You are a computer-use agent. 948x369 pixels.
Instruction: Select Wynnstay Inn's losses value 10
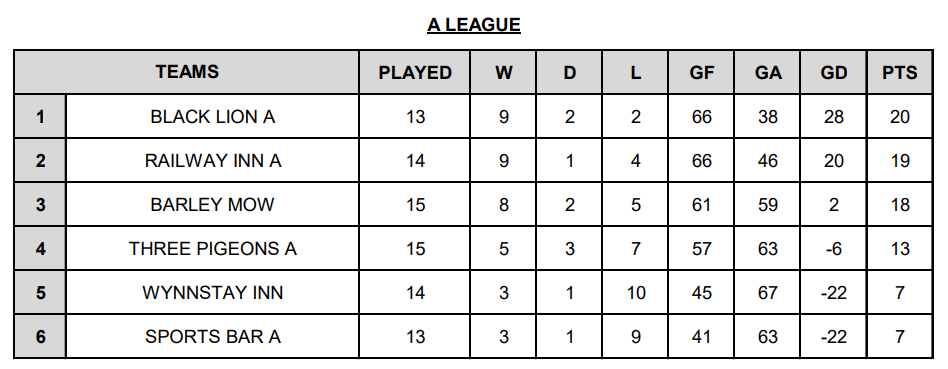[x=635, y=293]
